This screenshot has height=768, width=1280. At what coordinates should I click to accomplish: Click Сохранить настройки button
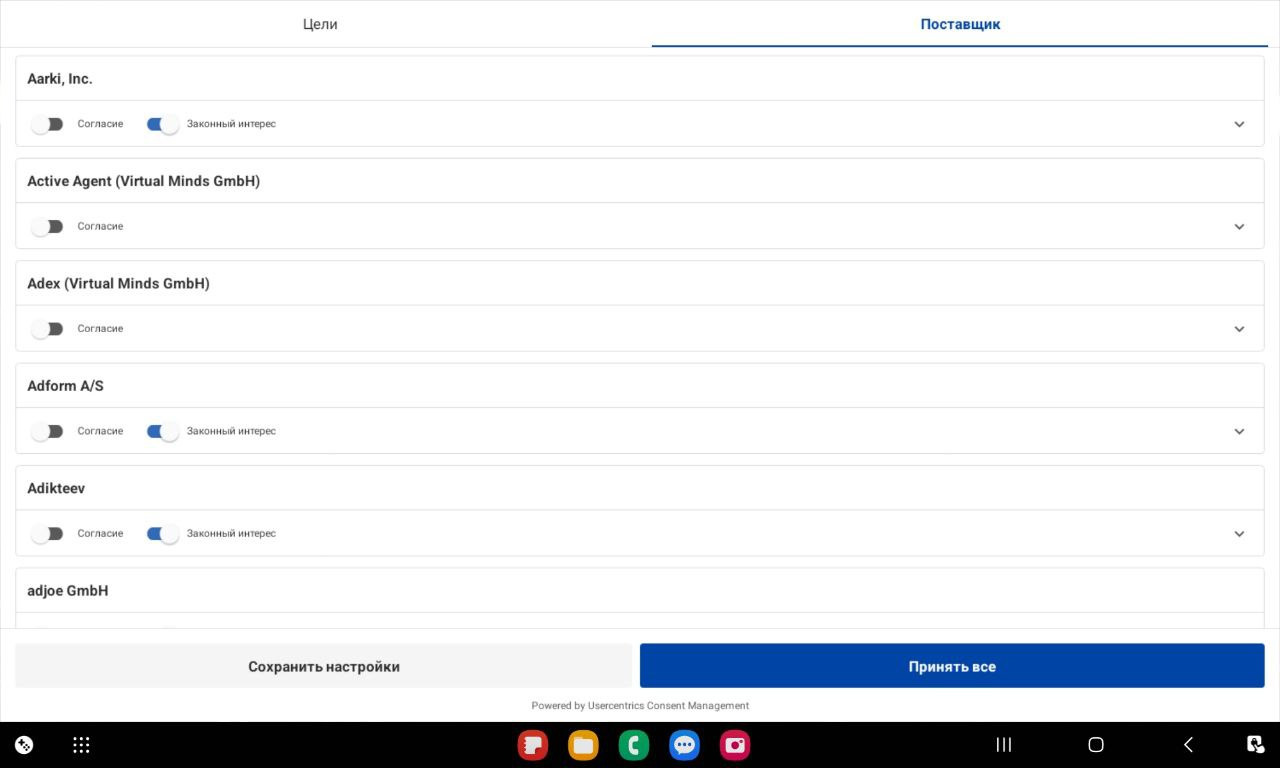(324, 666)
